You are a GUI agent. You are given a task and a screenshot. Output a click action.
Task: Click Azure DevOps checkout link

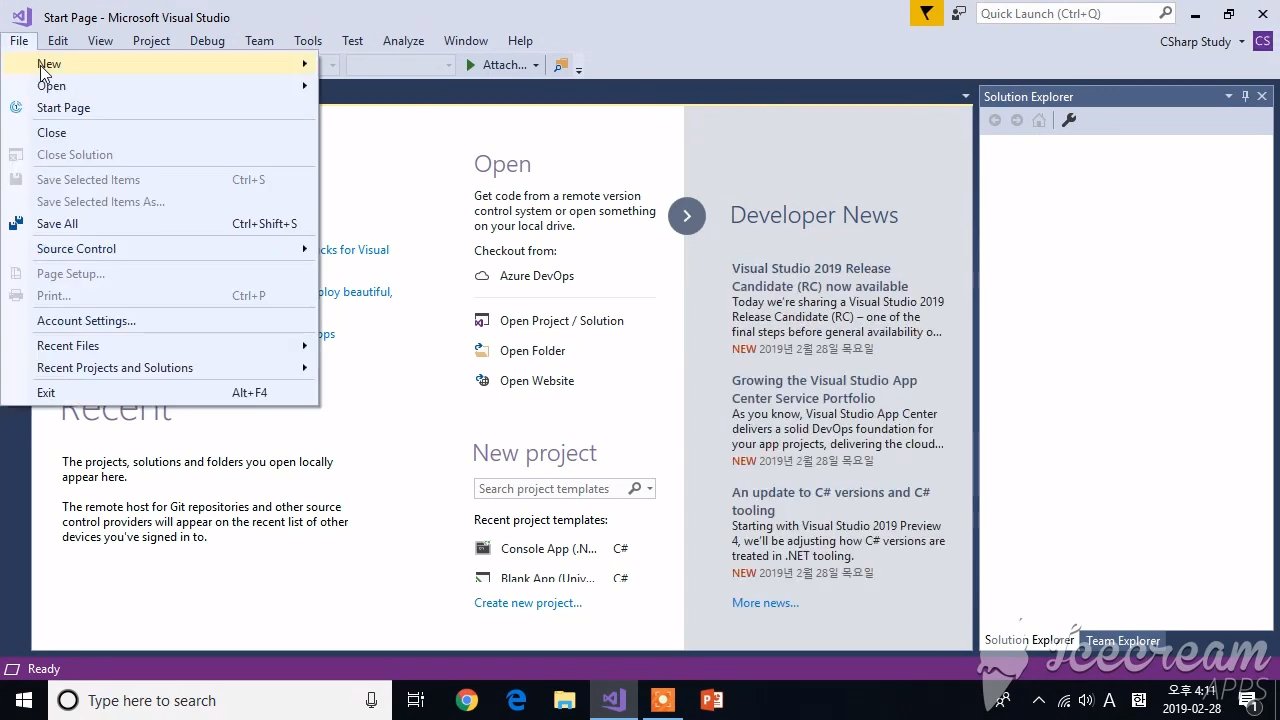tap(537, 276)
